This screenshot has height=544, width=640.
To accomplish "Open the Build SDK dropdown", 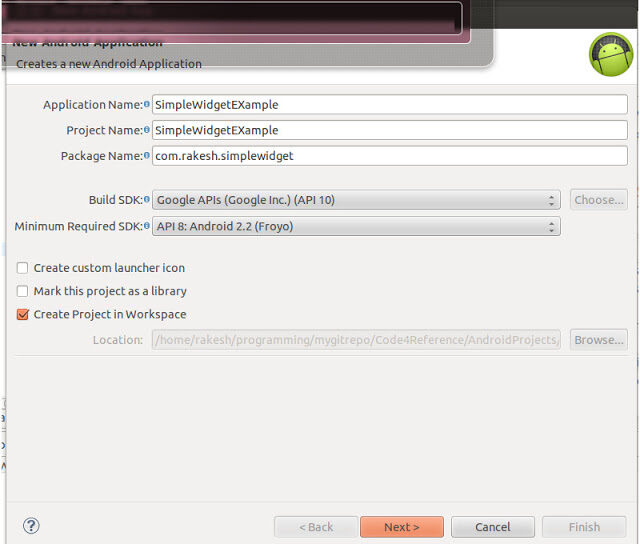I will coord(356,200).
